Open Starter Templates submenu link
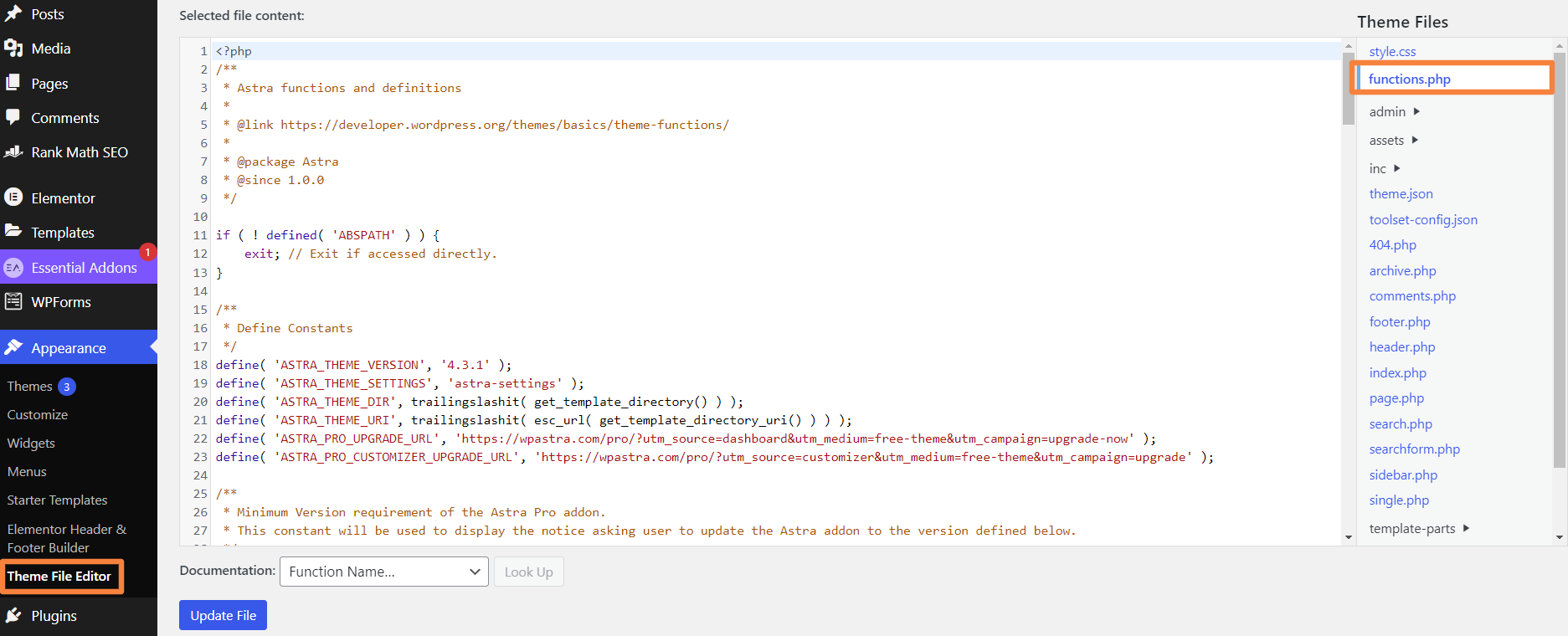Viewport: 1568px width, 636px height. pos(57,500)
